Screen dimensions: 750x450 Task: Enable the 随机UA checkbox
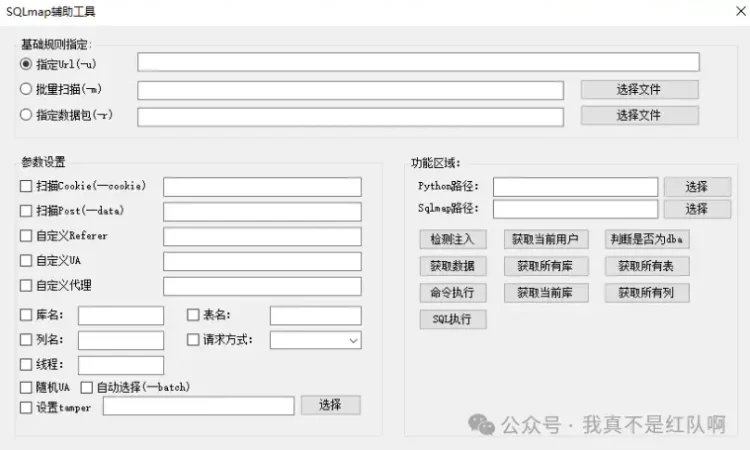pyautogui.click(x=26, y=387)
